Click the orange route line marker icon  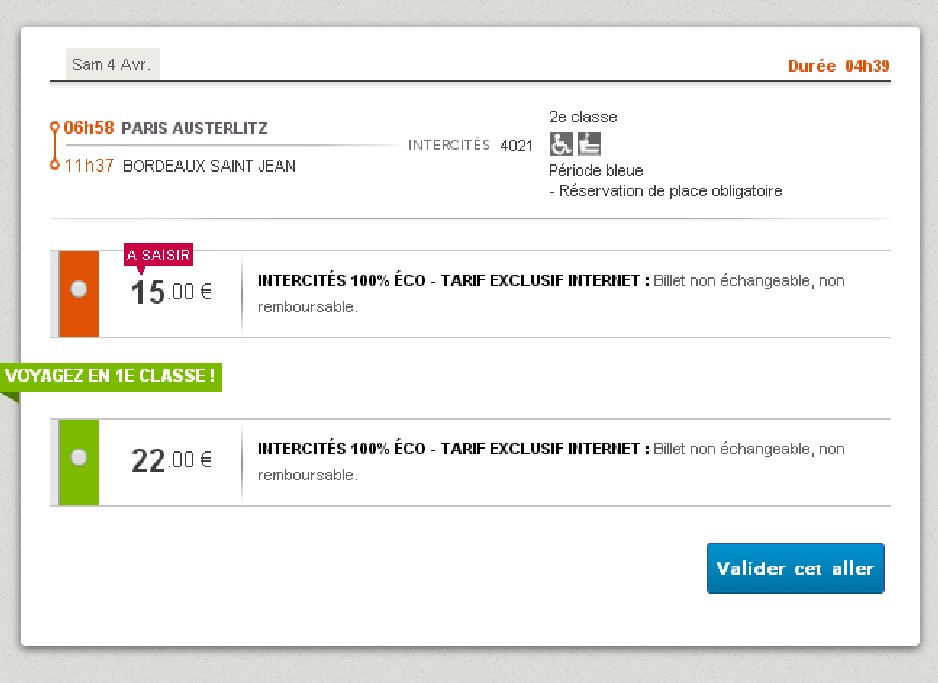(x=55, y=146)
